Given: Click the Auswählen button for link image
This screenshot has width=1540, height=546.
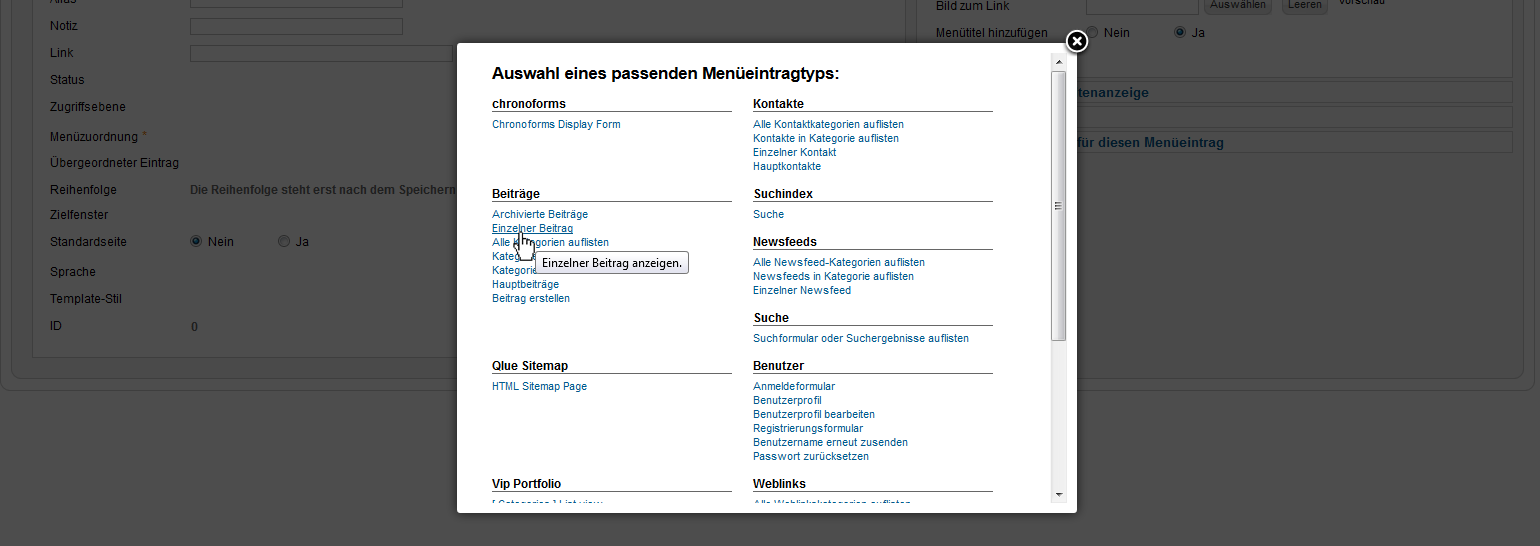Looking at the screenshot, I should point(1238,5).
